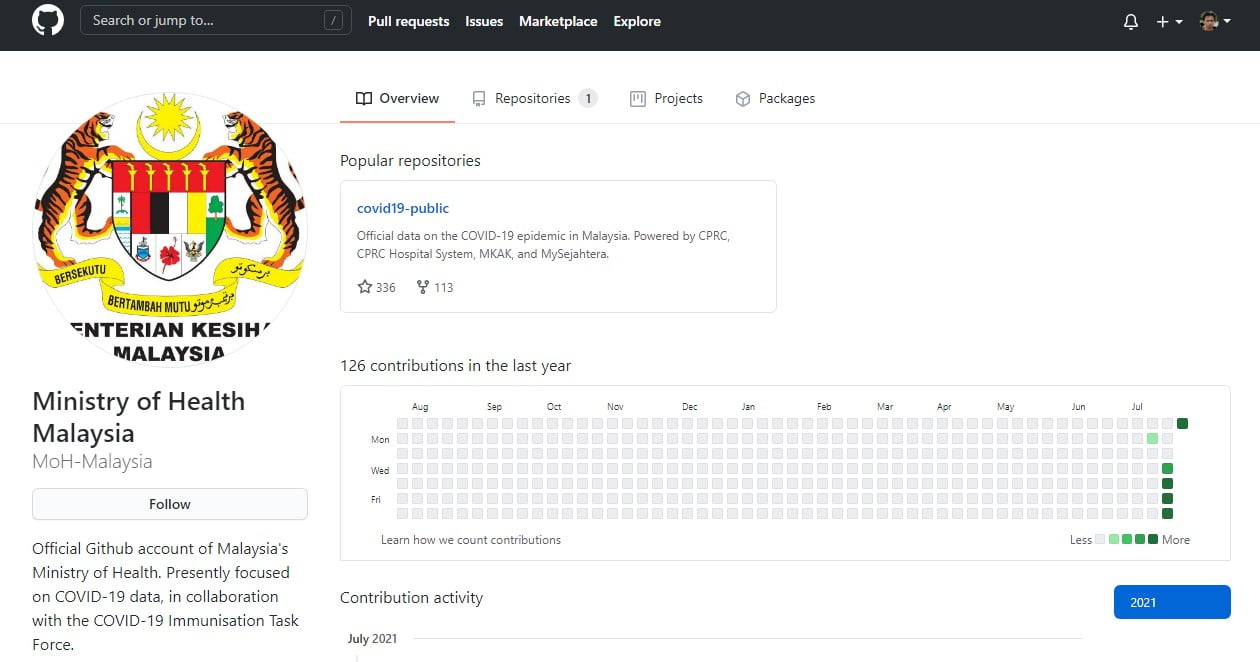1260x662 pixels.
Task: Click the Jul month label in graph
Action: click(x=1137, y=407)
